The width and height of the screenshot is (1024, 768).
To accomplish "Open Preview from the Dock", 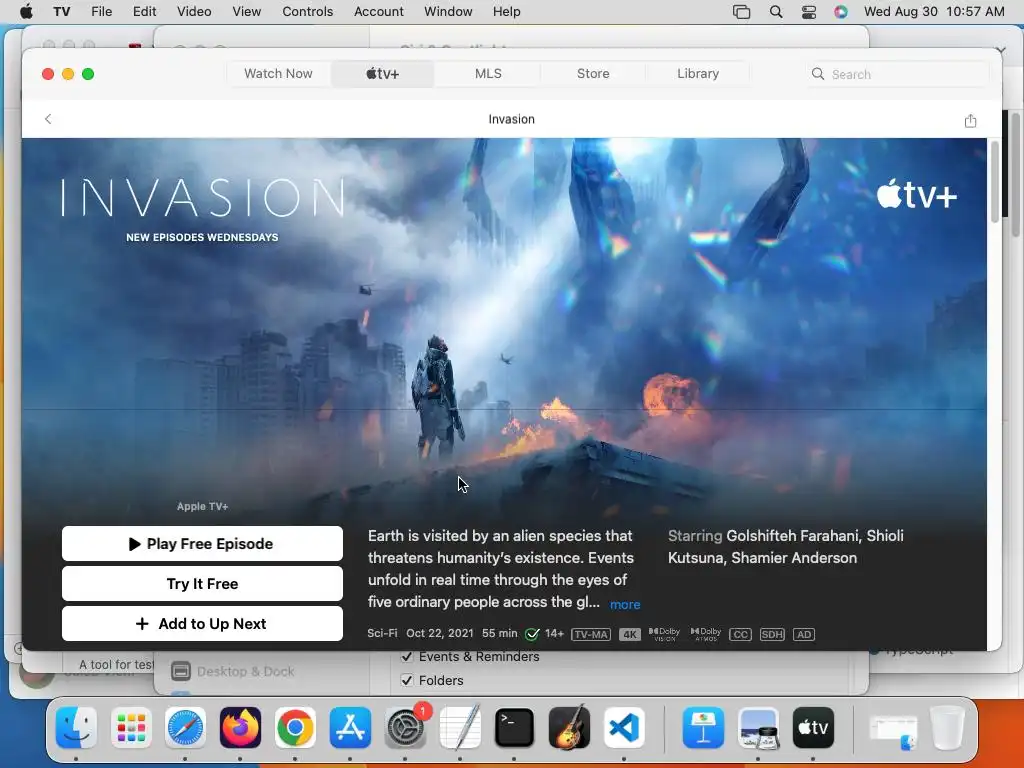I will [x=758, y=727].
